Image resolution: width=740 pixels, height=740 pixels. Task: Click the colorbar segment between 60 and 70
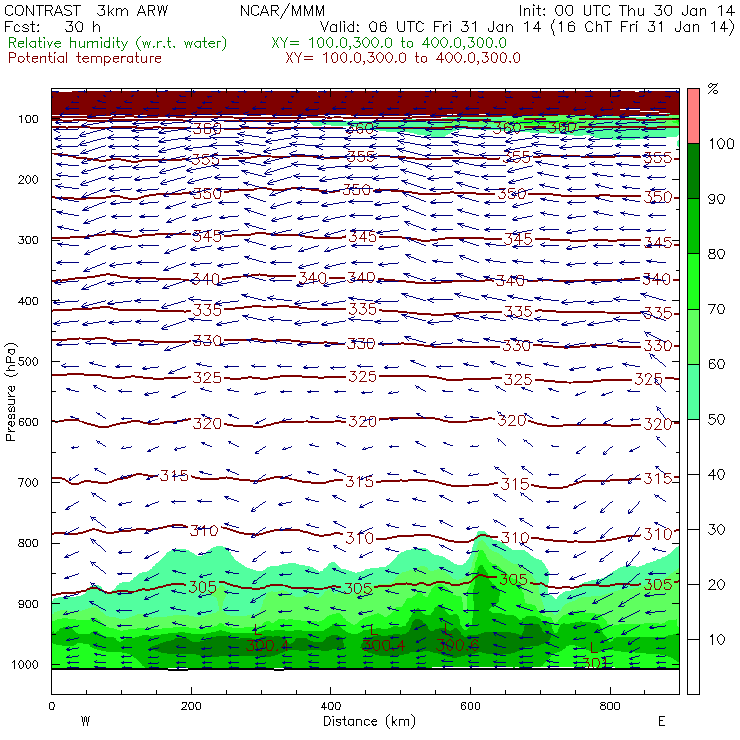[x=693, y=336]
